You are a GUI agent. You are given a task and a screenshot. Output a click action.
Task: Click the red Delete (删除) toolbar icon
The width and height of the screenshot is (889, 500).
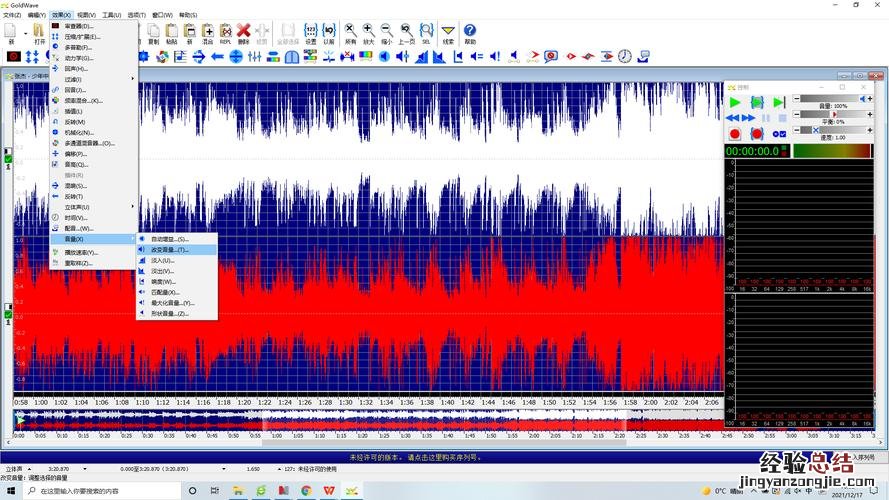pos(243,32)
